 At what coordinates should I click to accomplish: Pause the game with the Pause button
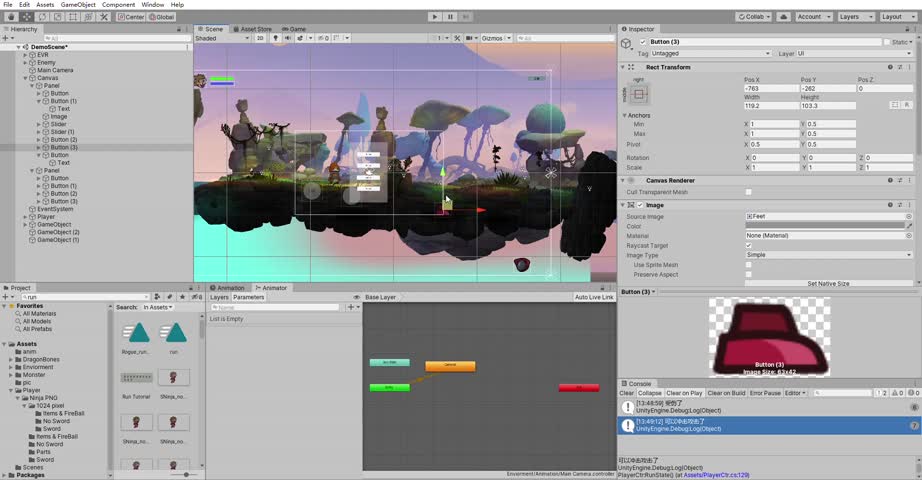[450, 17]
